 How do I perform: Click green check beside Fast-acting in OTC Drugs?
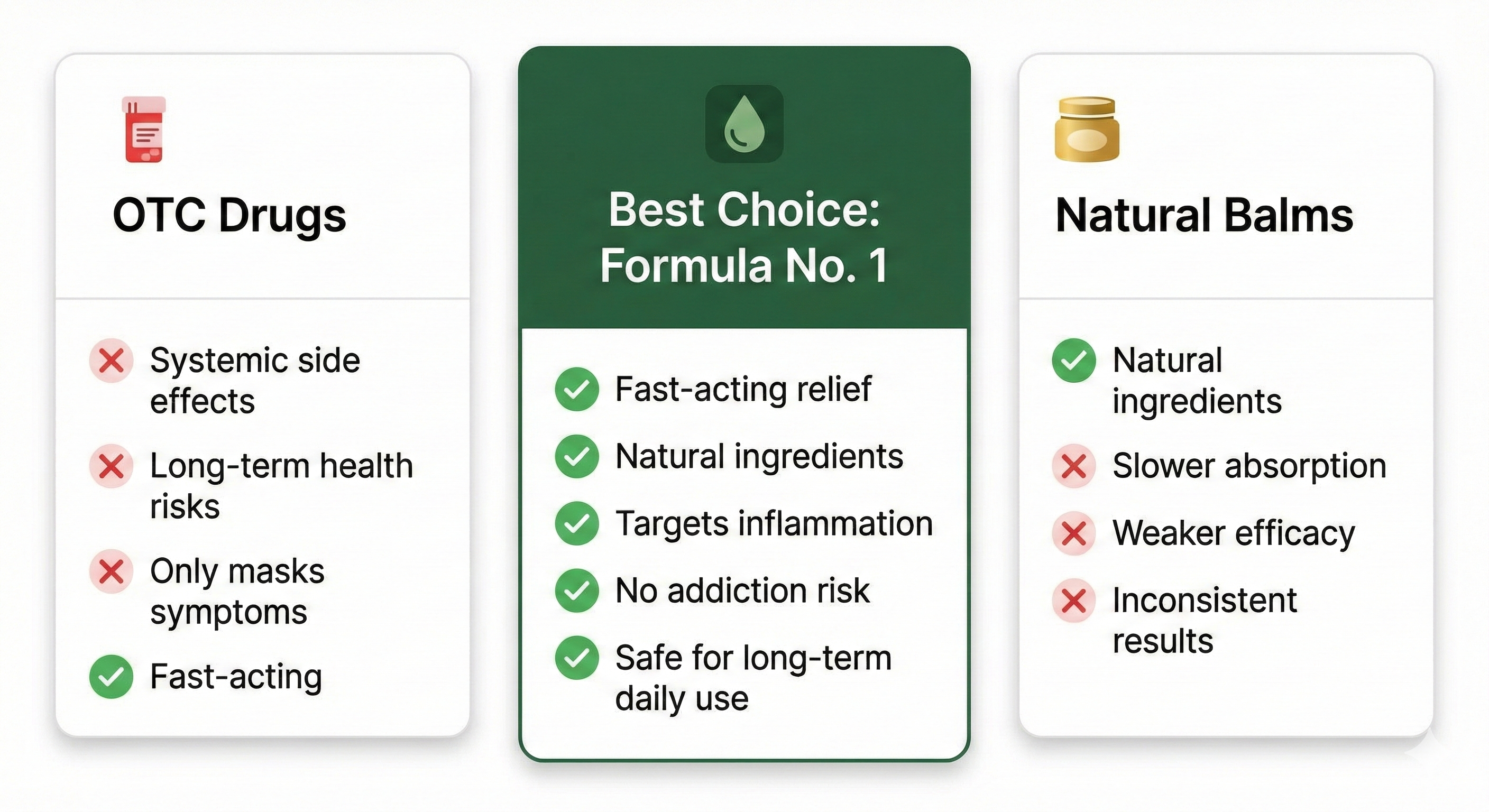pos(112,676)
